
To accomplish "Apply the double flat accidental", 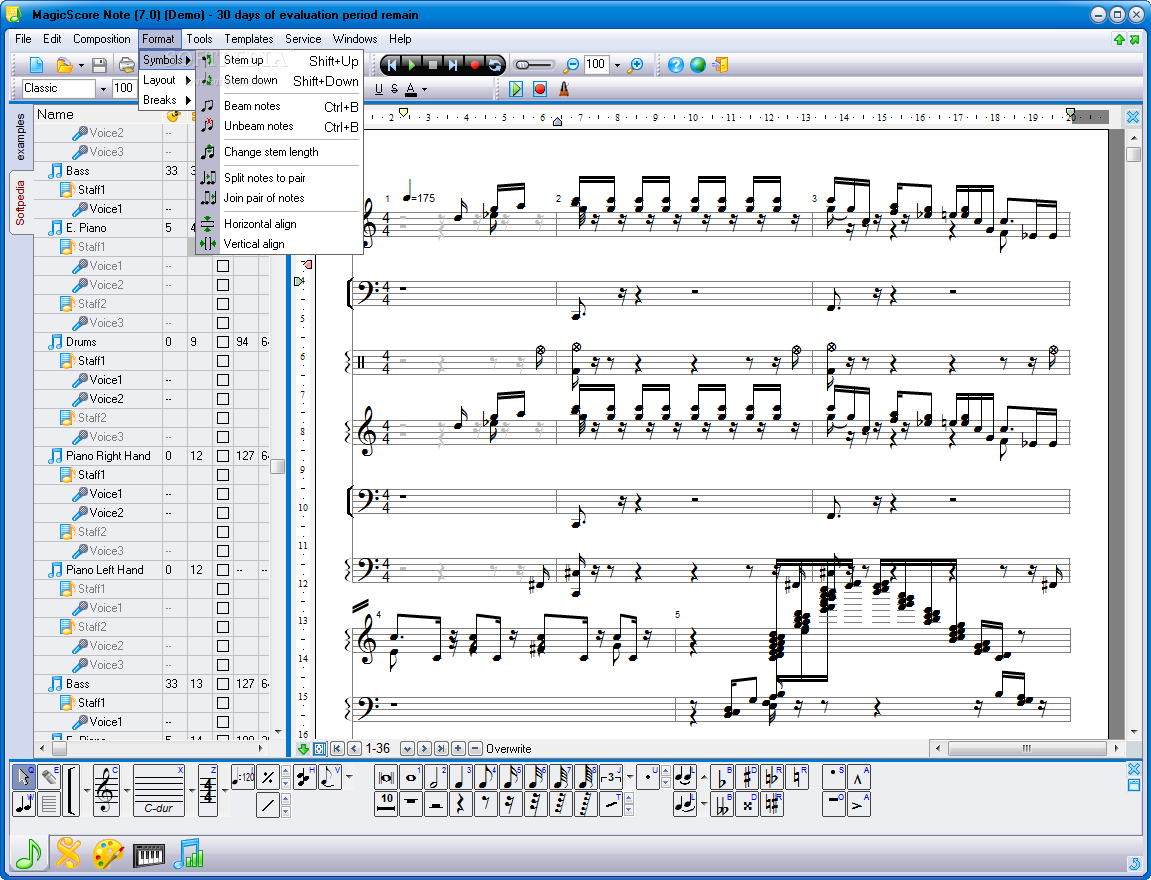I will coord(722,804).
